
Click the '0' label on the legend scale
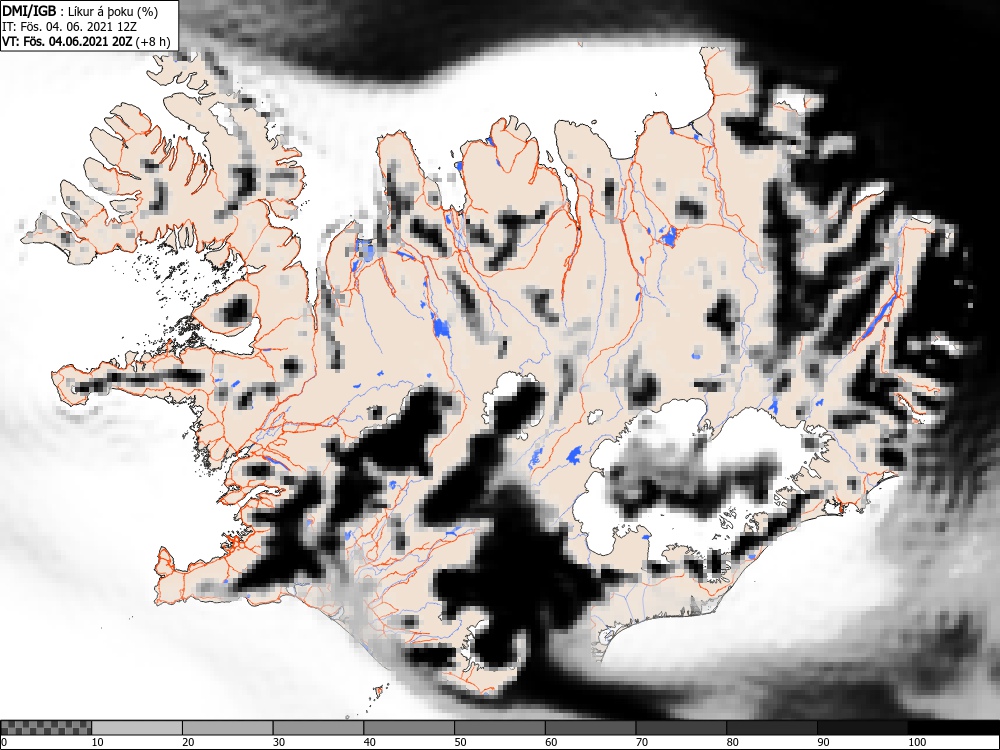point(5,742)
